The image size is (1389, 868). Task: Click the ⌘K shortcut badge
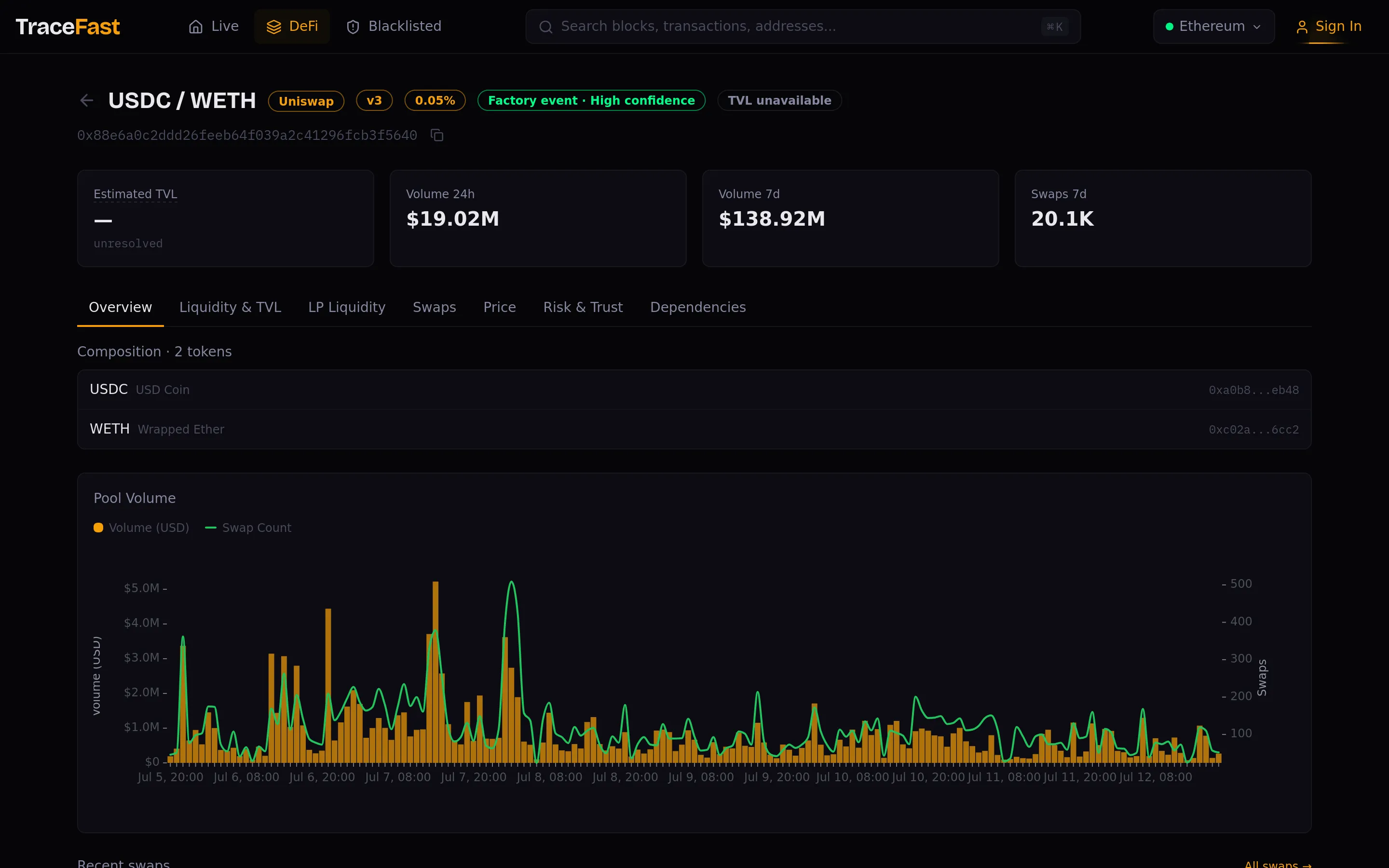click(1054, 27)
